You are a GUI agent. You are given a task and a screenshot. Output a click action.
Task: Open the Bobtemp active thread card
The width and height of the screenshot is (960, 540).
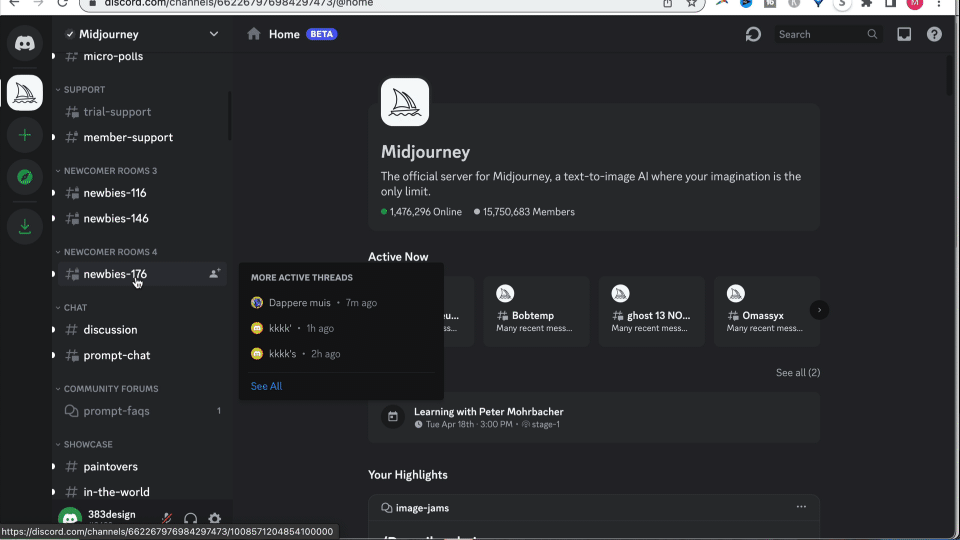(x=536, y=311)
